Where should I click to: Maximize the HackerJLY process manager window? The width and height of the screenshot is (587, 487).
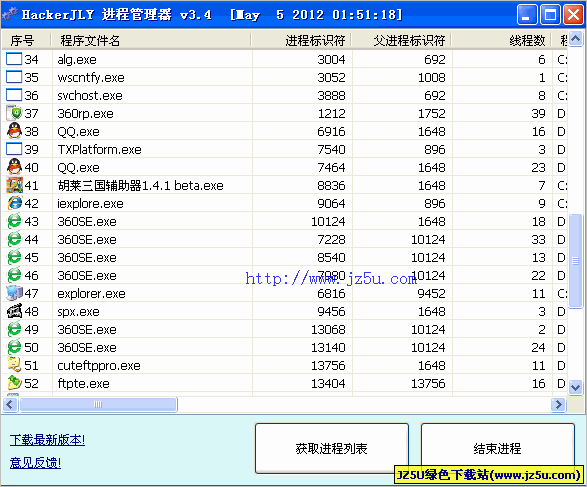(x=550, y=15)
